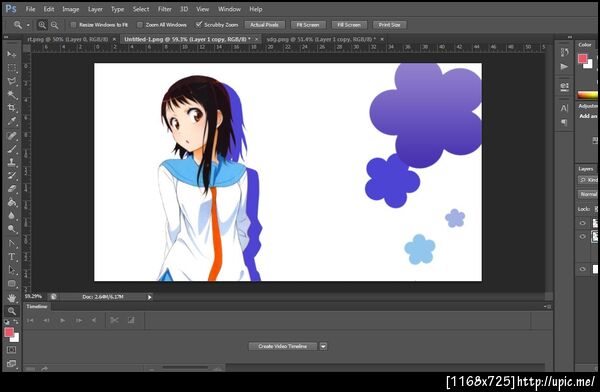Select the Eraser tool

11,189
